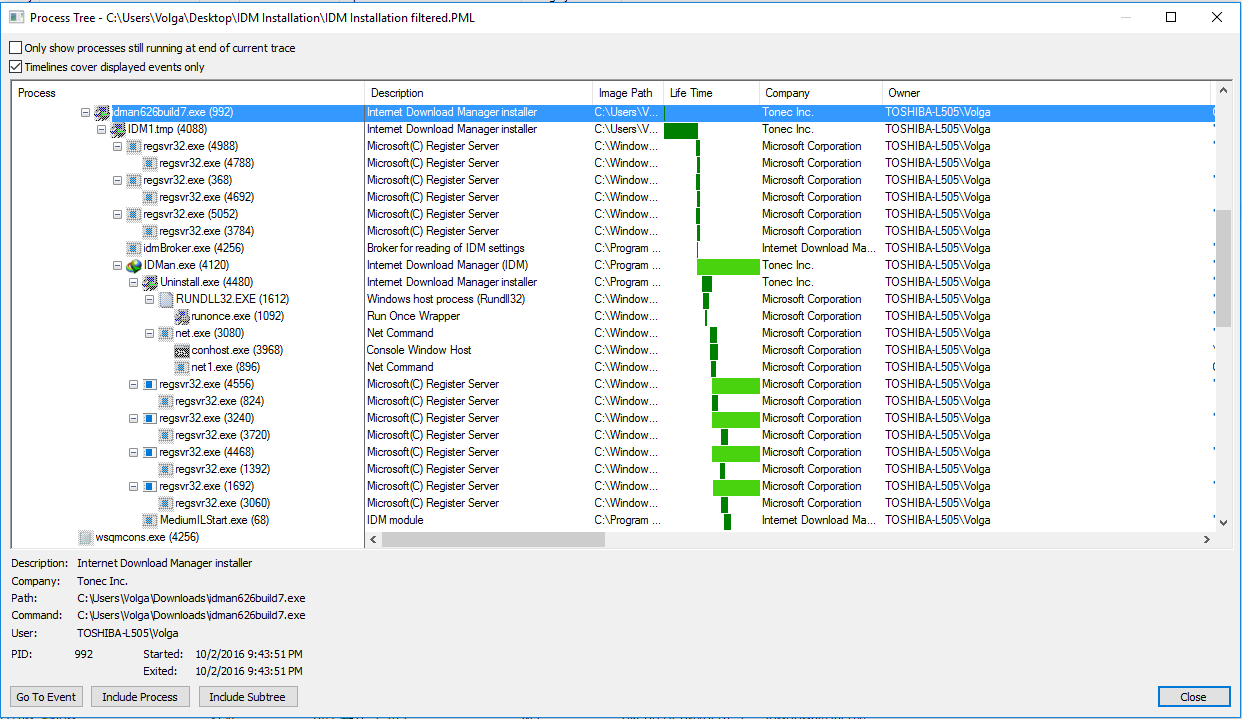The width and height of the screenshot is (1242, 719).
Task: Click the regsvr32.exe (3240) icon
Action: click(x=150, y=418)
